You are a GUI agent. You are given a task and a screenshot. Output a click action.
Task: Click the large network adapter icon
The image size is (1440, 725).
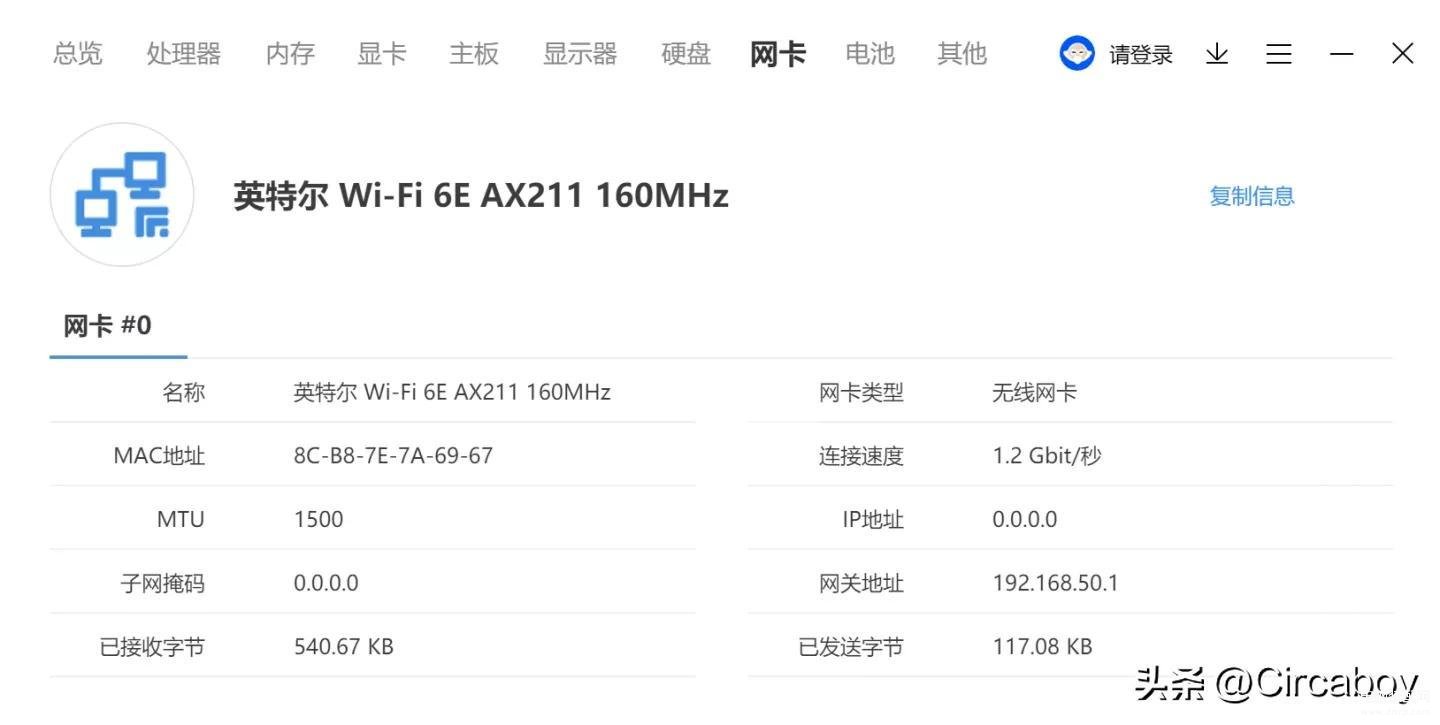[x=122, y=195]
